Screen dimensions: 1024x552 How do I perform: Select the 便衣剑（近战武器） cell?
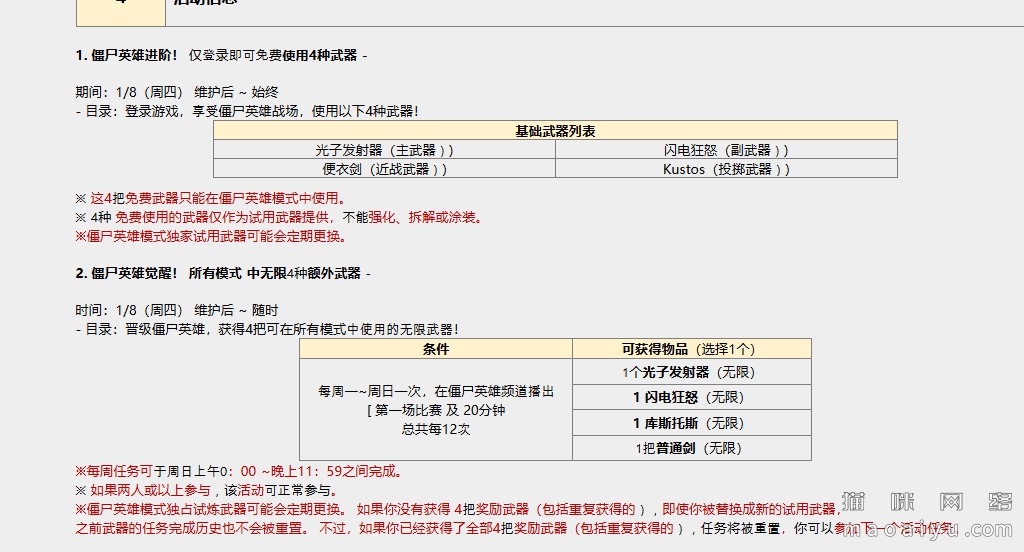pyautogui.click(x=384, y=169)
